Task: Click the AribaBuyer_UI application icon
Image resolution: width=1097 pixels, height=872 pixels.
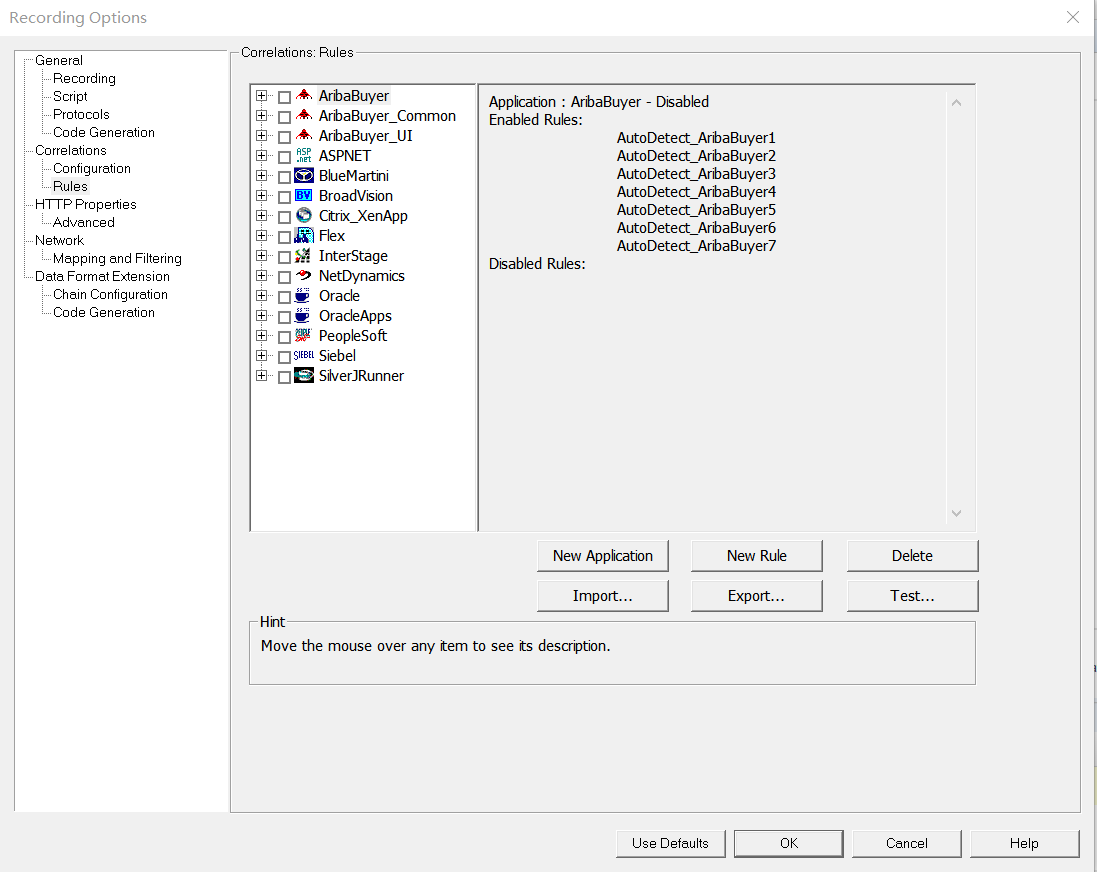Action: click(304, 135)
